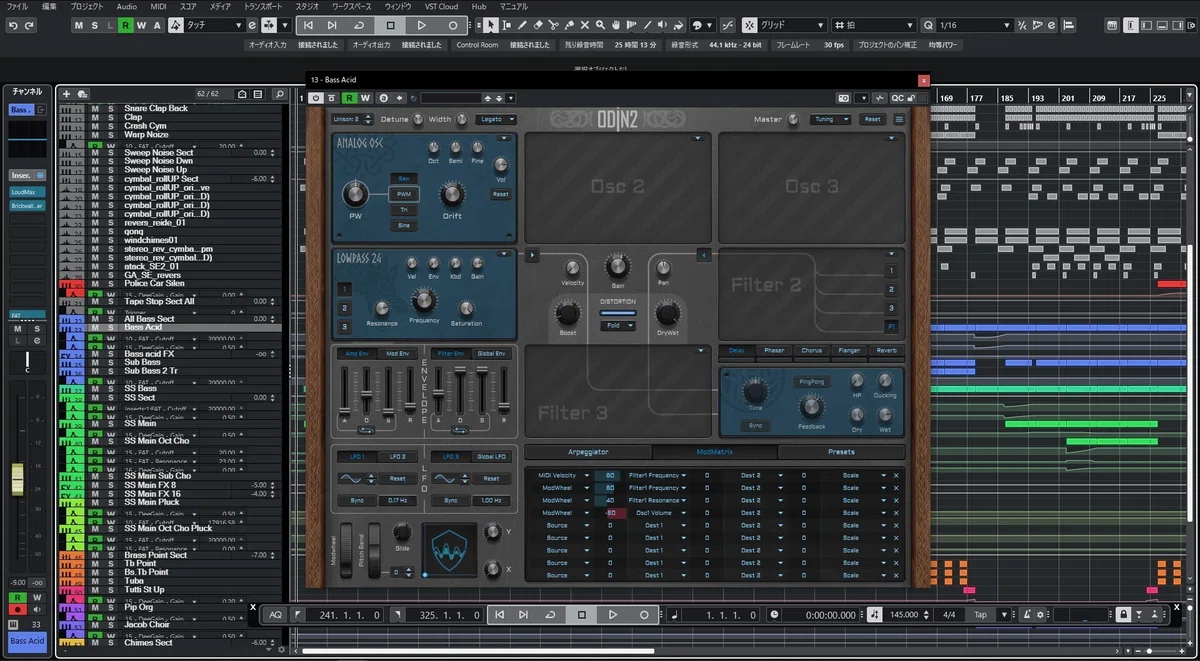Click cycle loop button in top transport
Viewport: 1200px width, 661px height.
[x=359, y=25]
